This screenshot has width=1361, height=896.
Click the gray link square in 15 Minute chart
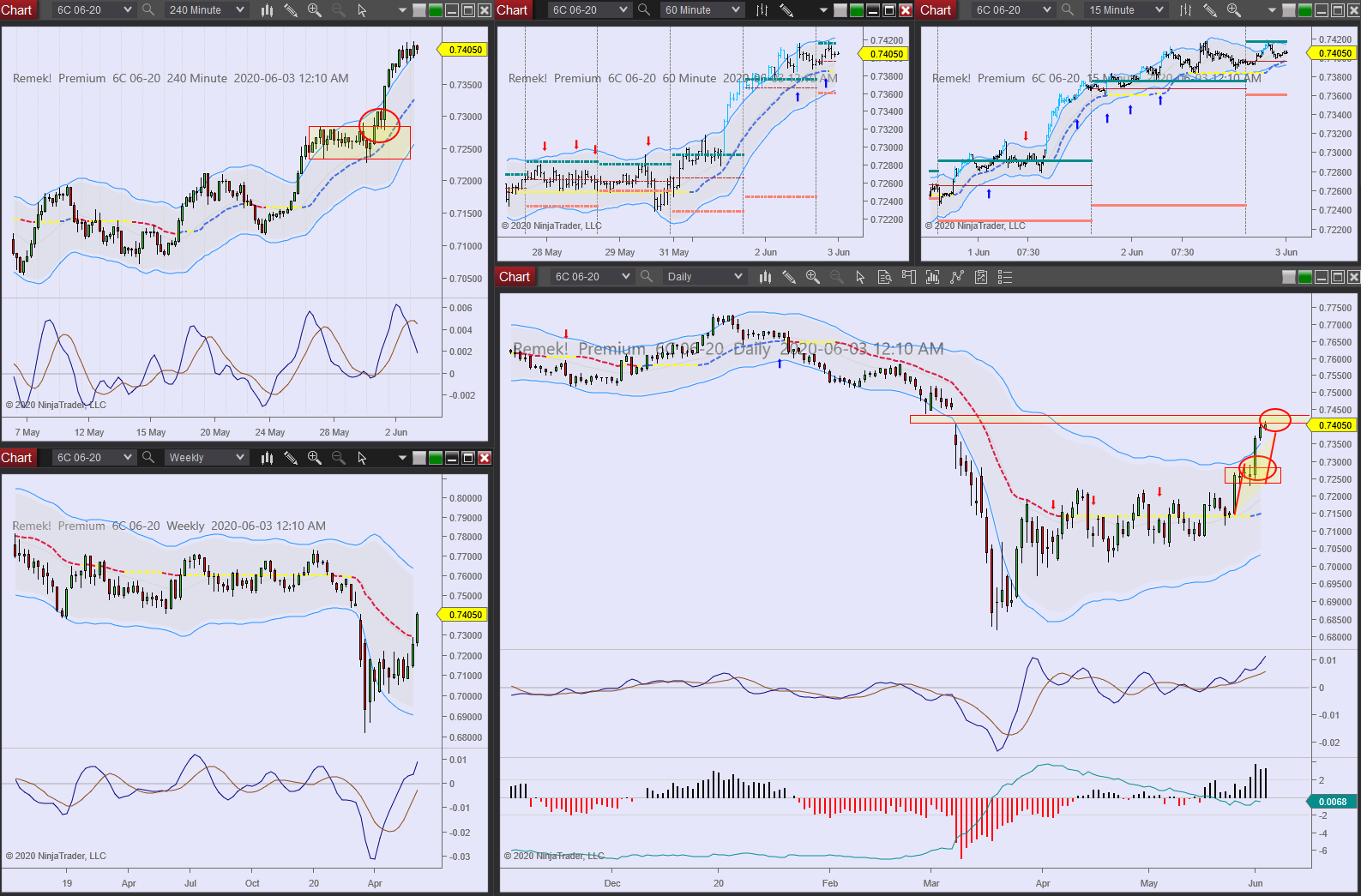click(1289, 10)
